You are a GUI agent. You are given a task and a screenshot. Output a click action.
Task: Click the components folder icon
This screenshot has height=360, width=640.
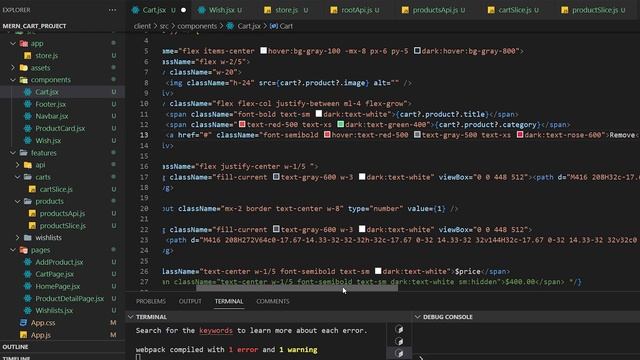(x=24, y=80)
